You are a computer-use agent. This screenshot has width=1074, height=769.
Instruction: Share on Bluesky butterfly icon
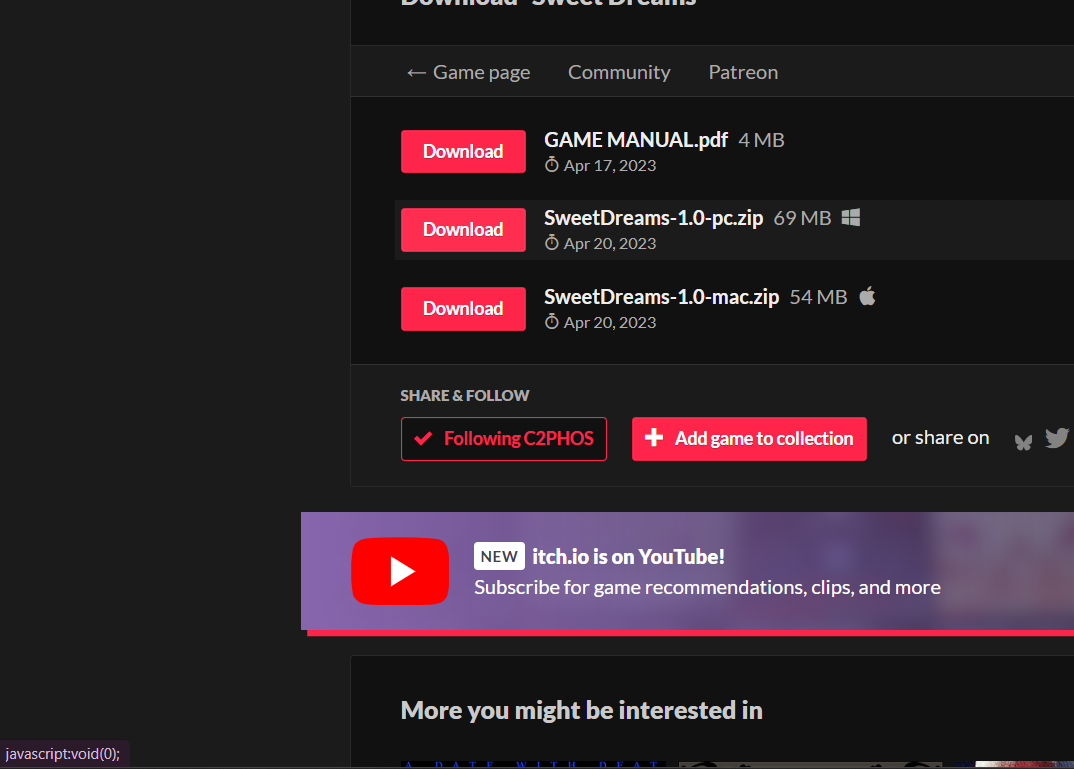point(1023,442)
